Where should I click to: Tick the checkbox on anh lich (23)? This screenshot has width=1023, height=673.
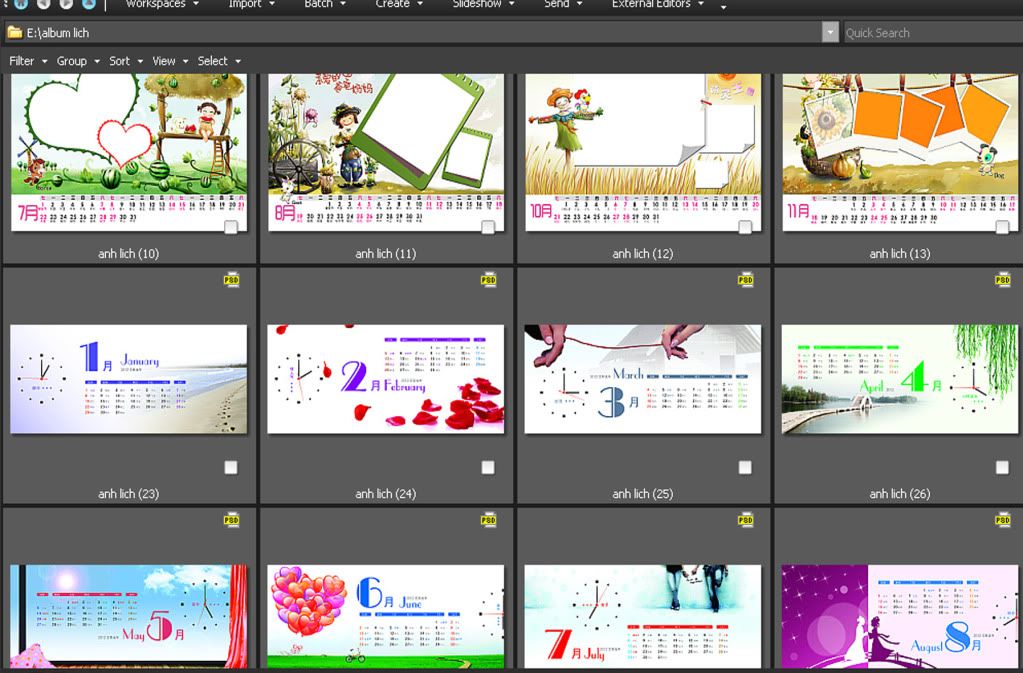[x=231, y=468]
